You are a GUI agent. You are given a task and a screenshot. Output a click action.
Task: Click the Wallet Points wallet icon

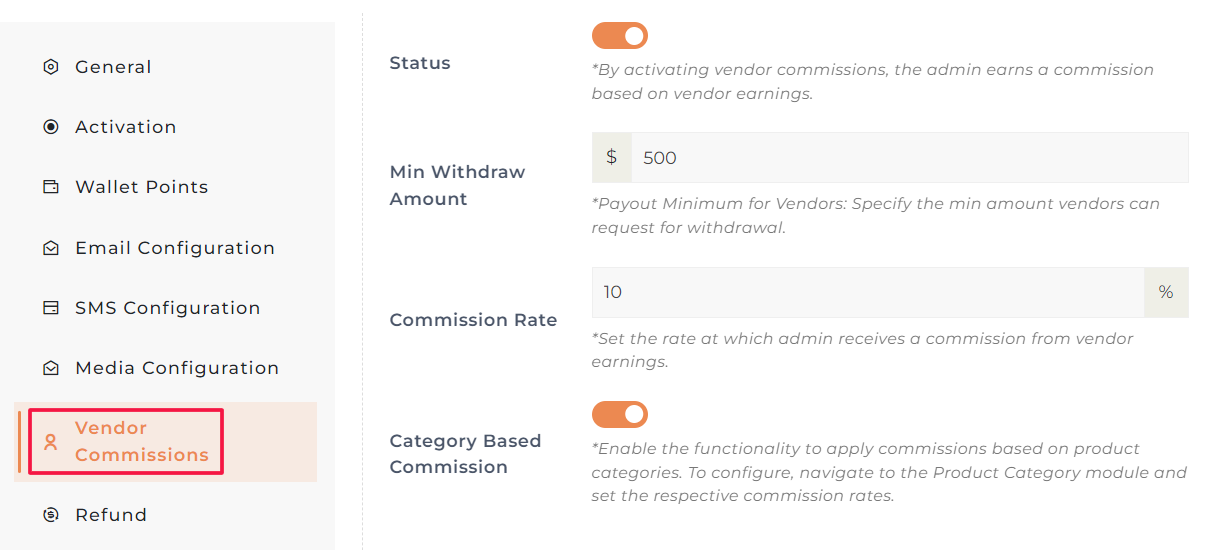(51, 187)
